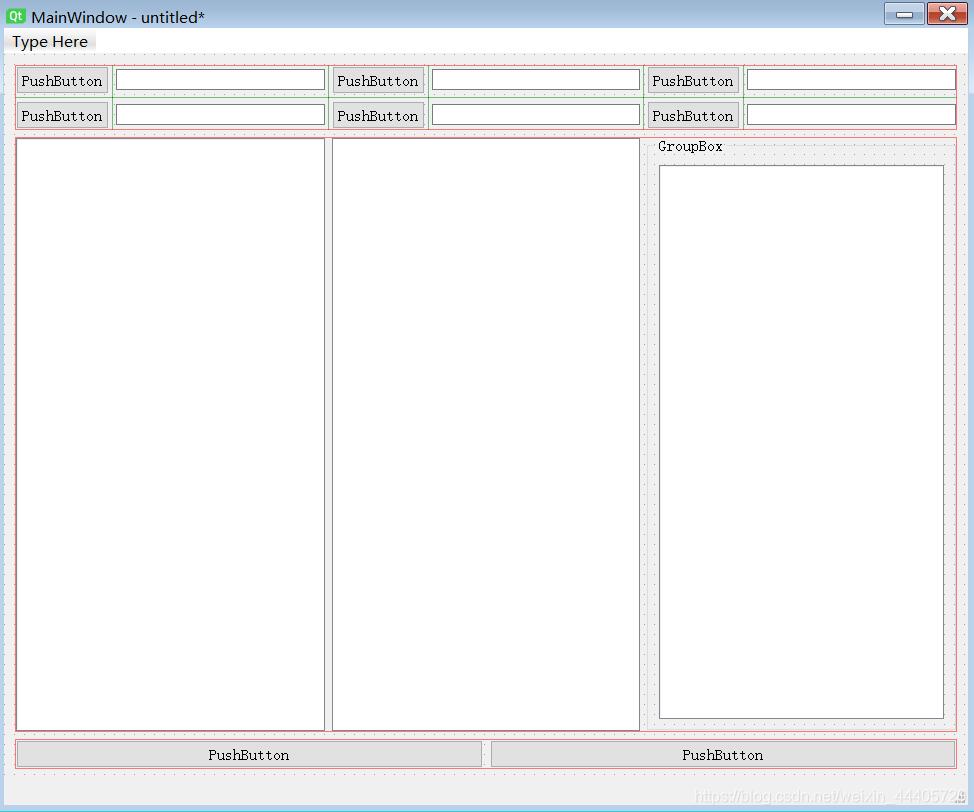The image size is (974, 812).
Task: Select the GroupBox title label
Action: click(x=690, y=147)
